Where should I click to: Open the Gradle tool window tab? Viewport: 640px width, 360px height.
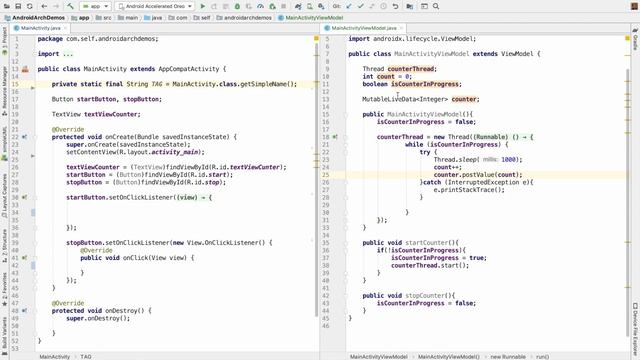[x=636, y=39]
